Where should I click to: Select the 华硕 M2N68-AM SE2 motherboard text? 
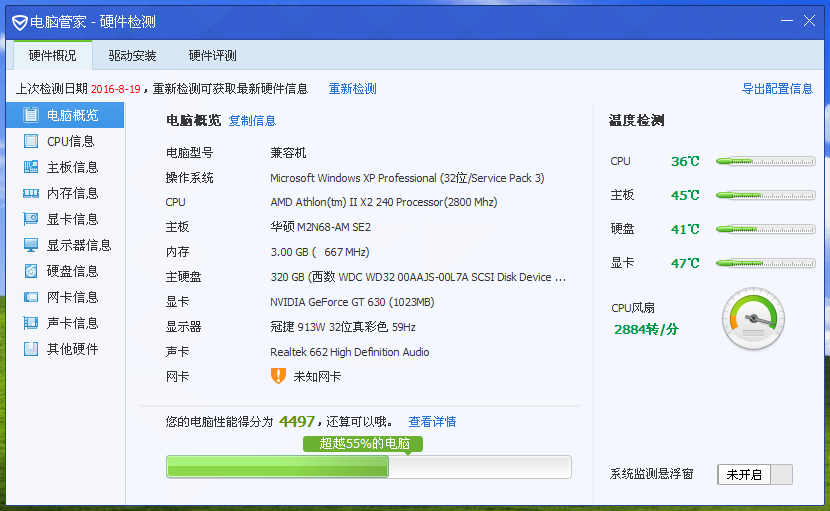320,227
